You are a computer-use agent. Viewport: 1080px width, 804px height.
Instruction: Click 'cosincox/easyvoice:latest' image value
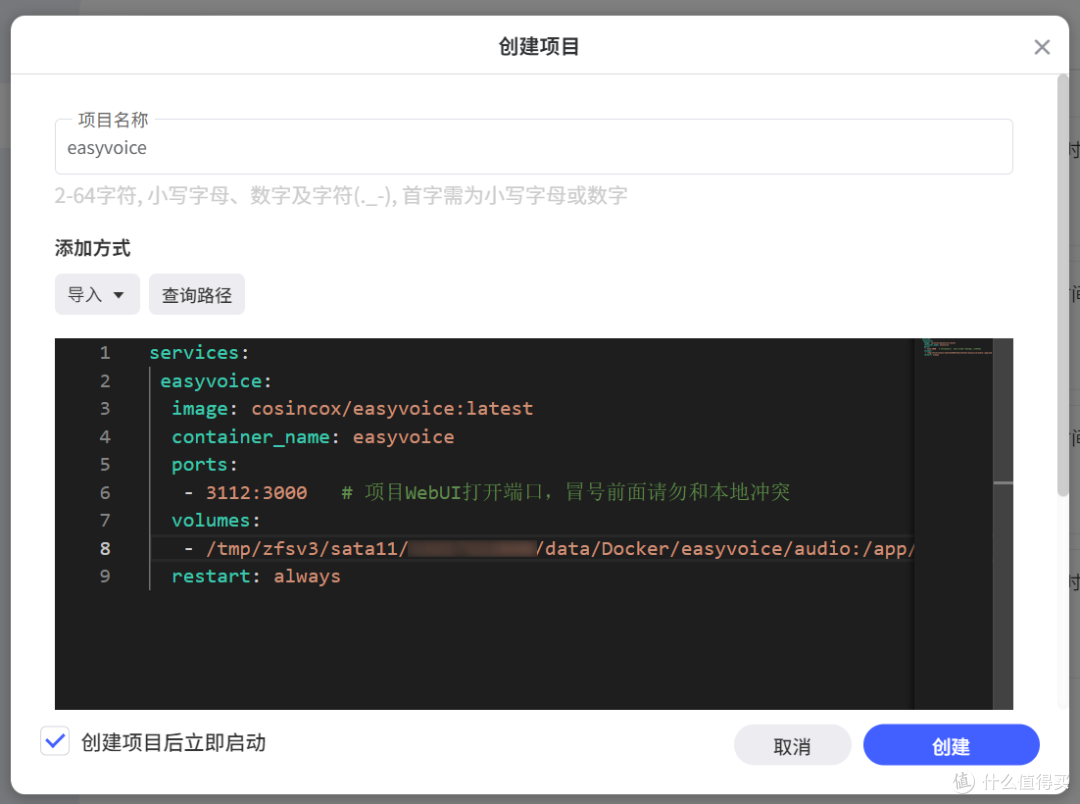coord(392,409)
